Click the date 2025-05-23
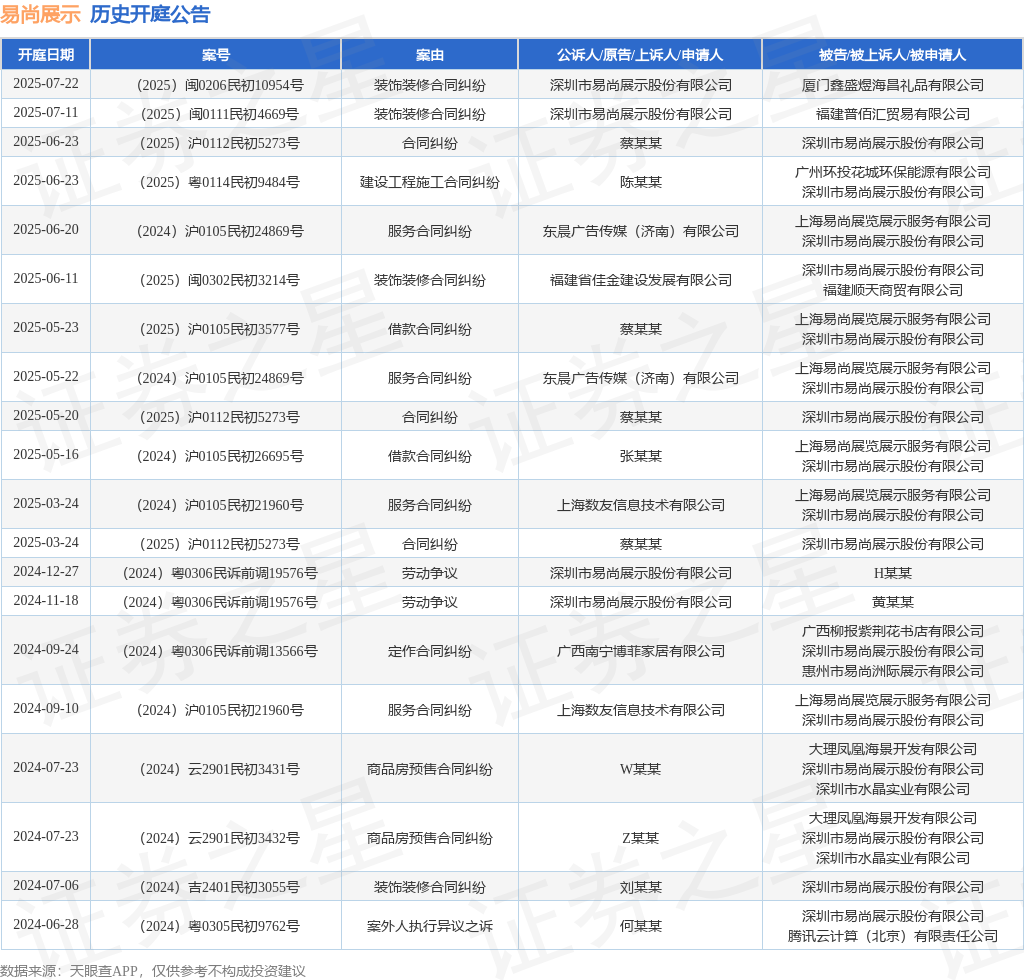This screenshot has height=980, width=1024. pos(46,328)
